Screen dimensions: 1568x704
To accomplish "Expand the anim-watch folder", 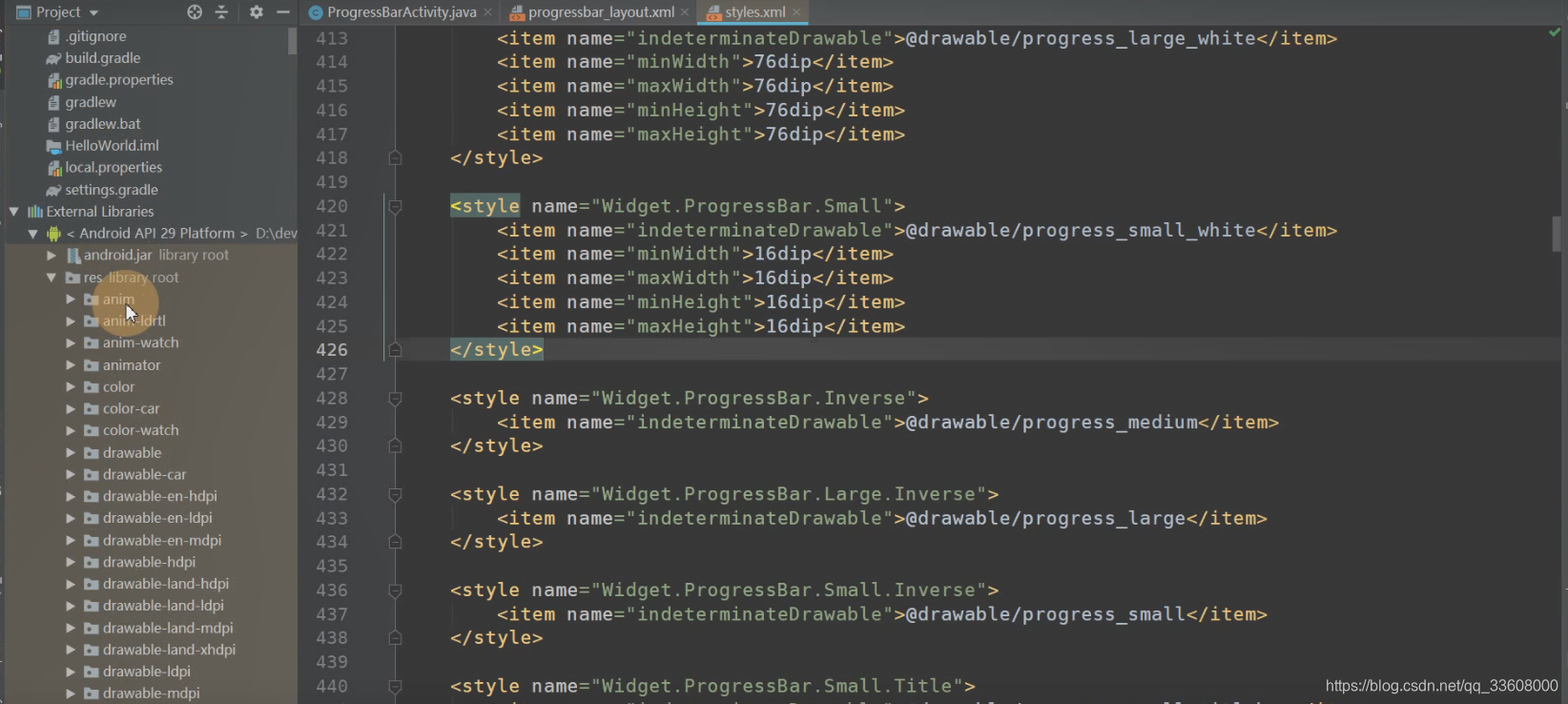I will pyautogui.click(x=71, y=343).
